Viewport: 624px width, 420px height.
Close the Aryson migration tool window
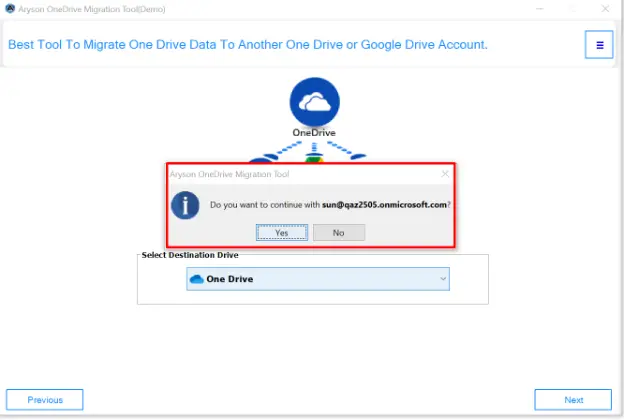tap(607, 9)
